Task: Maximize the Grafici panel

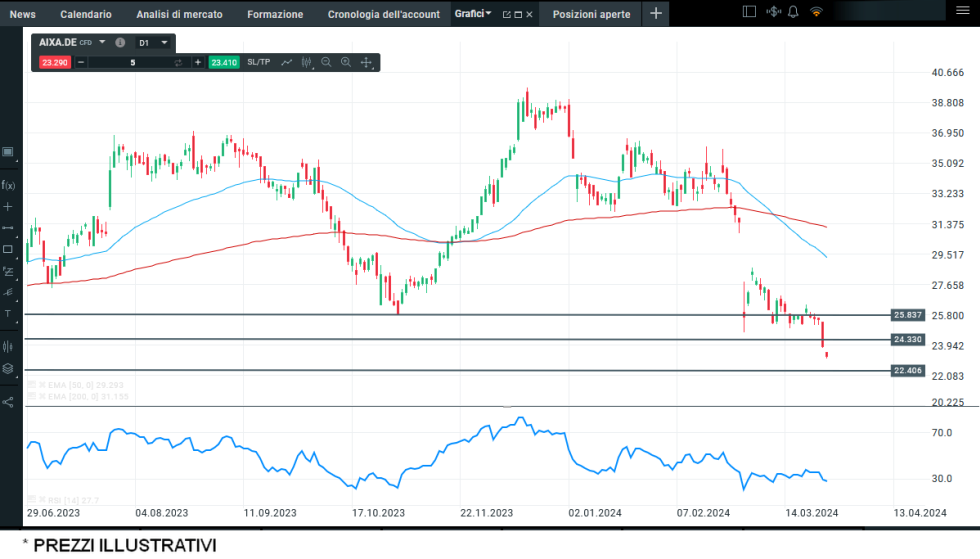Action: (x=518, y=14)
